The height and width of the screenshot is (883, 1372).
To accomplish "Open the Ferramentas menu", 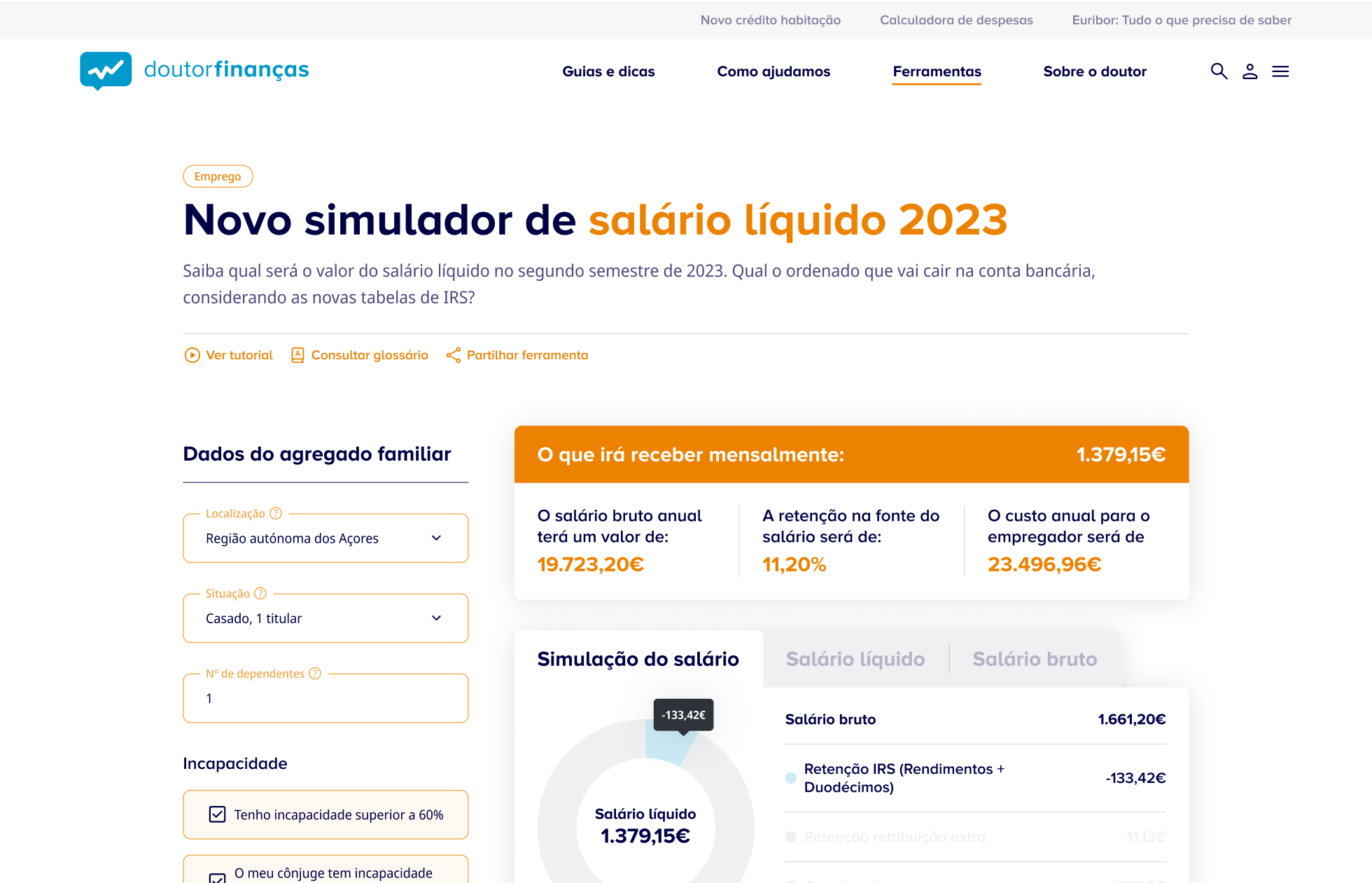I will 937,71.
